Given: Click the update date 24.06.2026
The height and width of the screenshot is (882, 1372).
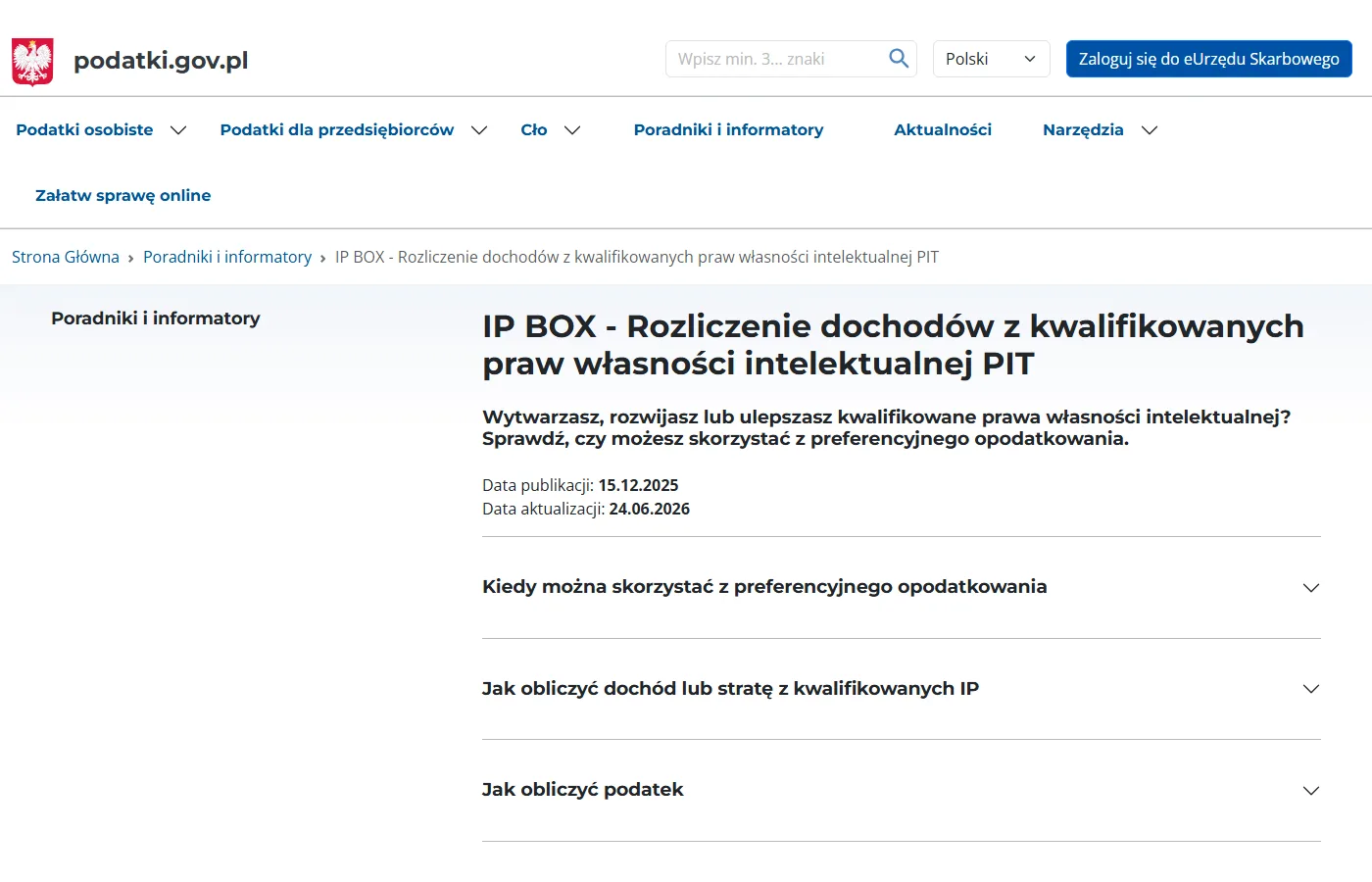Looking at the screenshot, I should [x=649, y=509].
